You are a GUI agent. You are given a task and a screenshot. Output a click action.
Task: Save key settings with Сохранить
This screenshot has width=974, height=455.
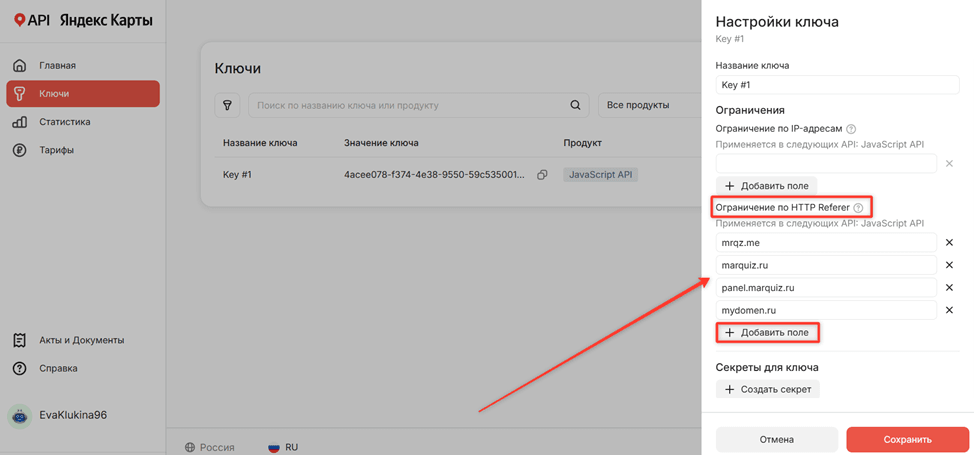(x=908, y=439)
